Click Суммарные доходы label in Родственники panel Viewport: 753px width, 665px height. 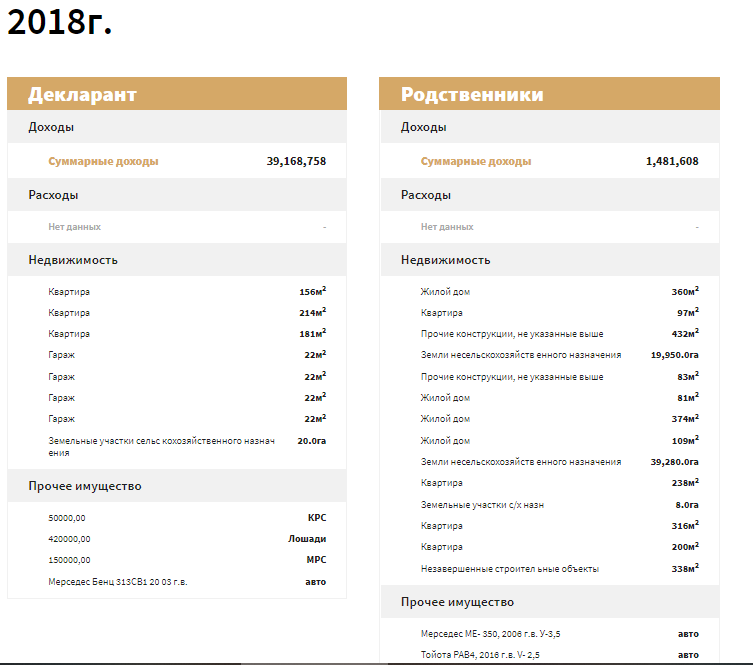click(476, 161)
